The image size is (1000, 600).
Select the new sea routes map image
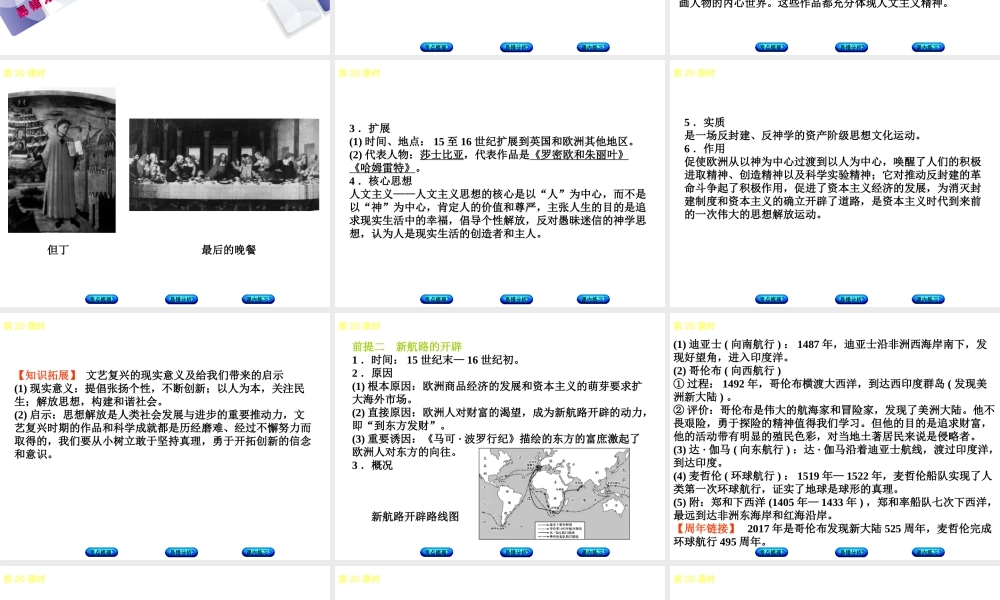click(x=554, y=494)
